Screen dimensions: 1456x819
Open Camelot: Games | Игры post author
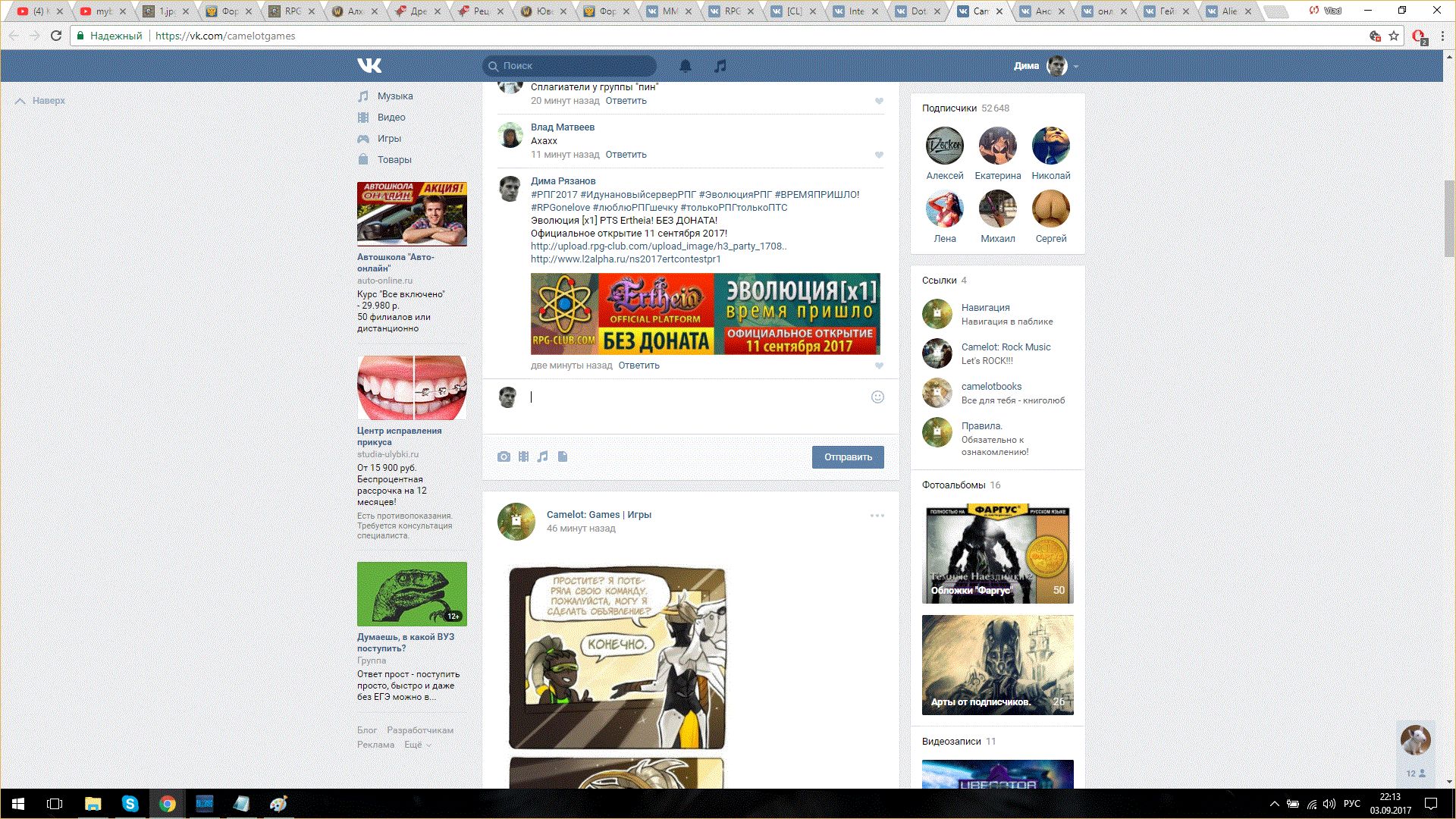(x=598, y=515)
